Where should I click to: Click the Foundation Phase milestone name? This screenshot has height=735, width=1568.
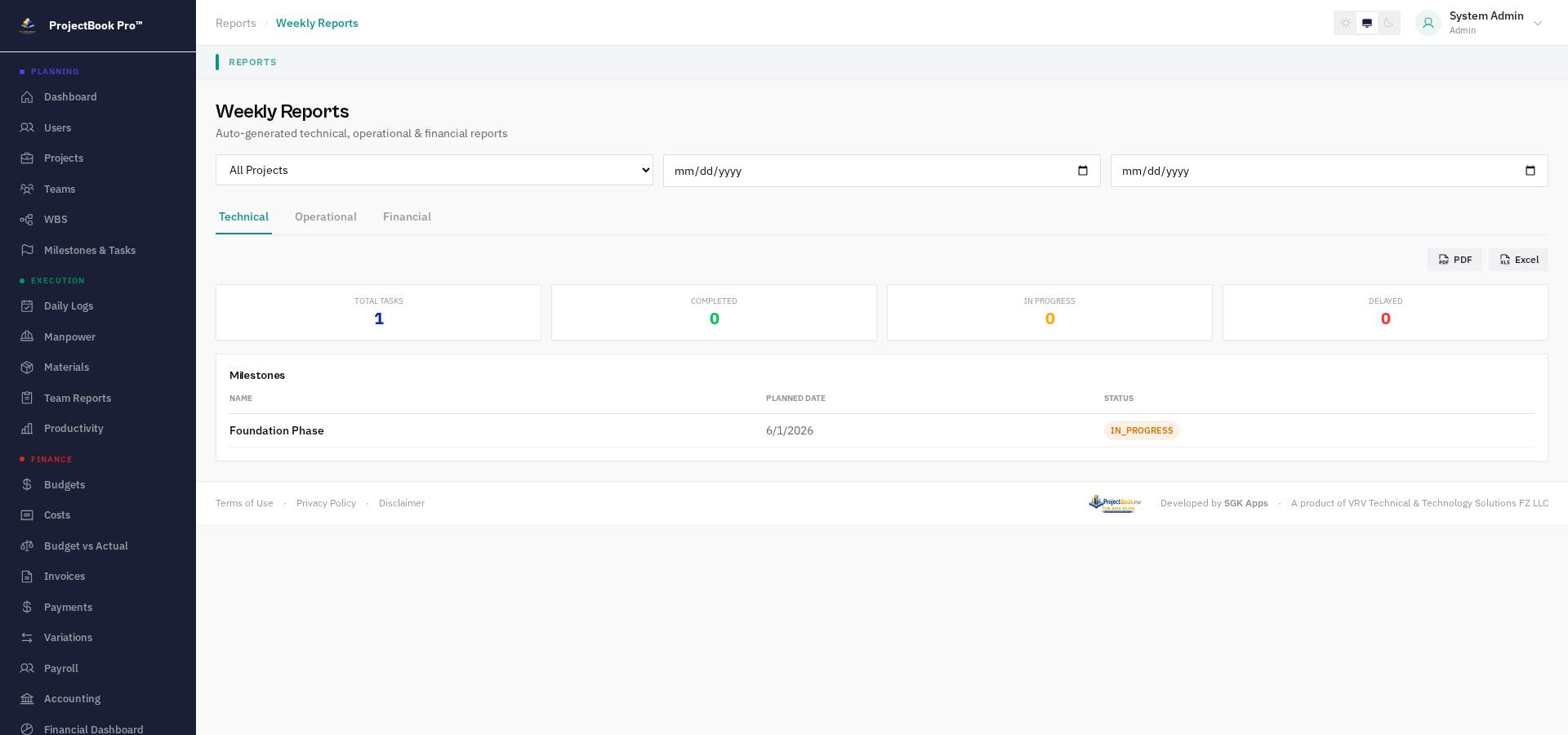[x=277, y=430]
